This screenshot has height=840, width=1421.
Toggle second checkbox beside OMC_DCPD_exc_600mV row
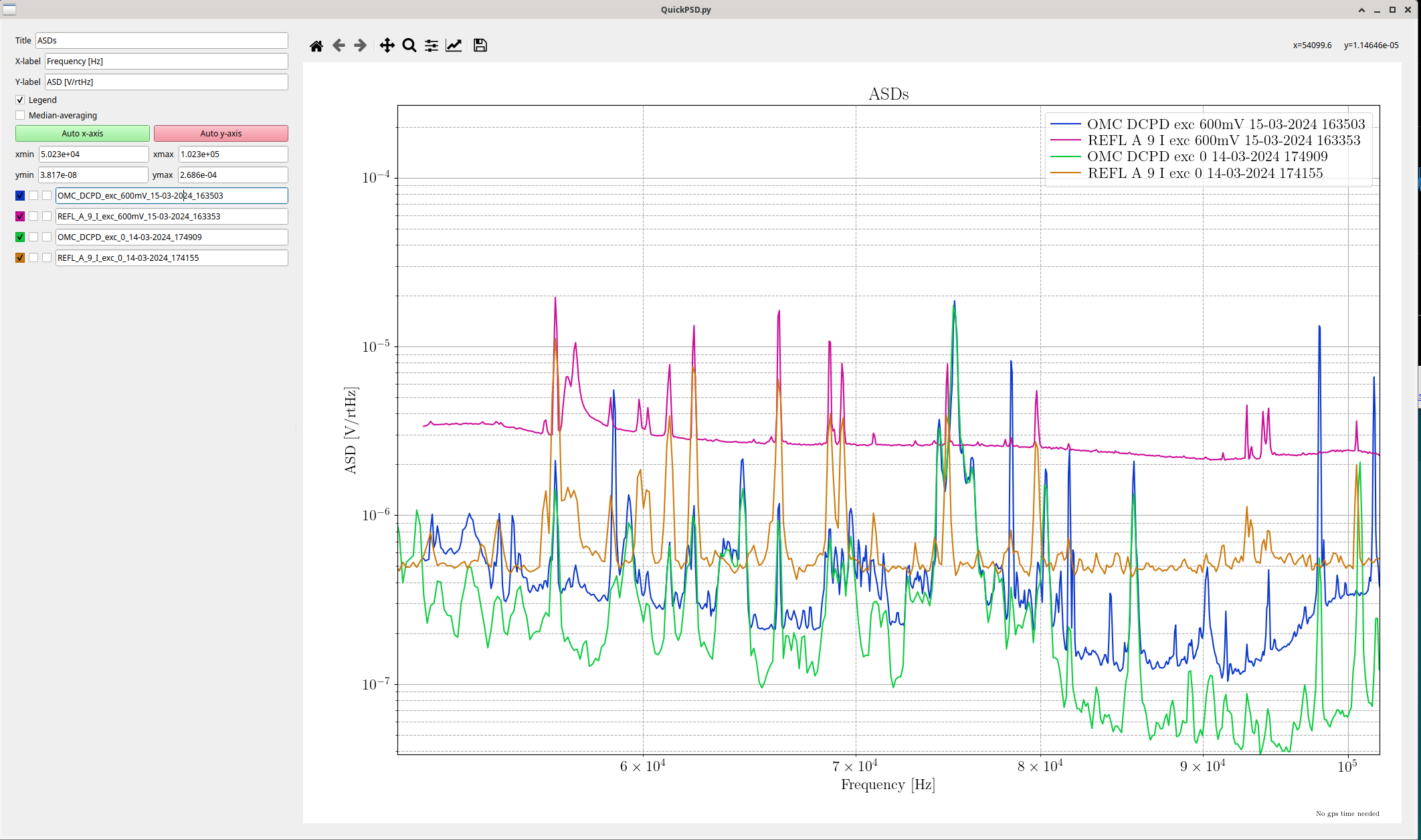pos(33,195)
